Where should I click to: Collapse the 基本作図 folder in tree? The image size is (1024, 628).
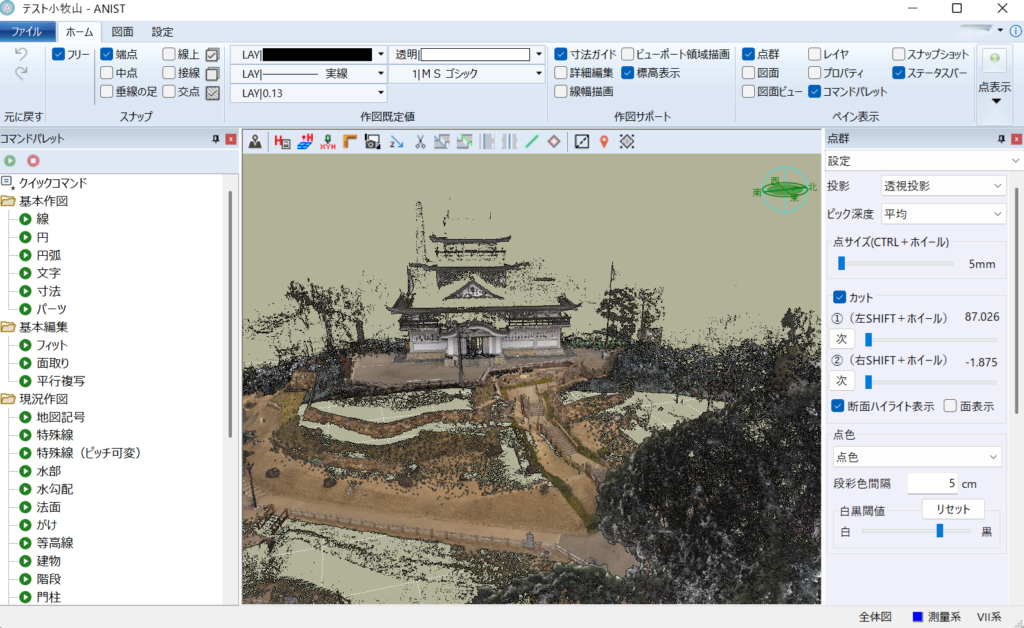tap(8, 201)
